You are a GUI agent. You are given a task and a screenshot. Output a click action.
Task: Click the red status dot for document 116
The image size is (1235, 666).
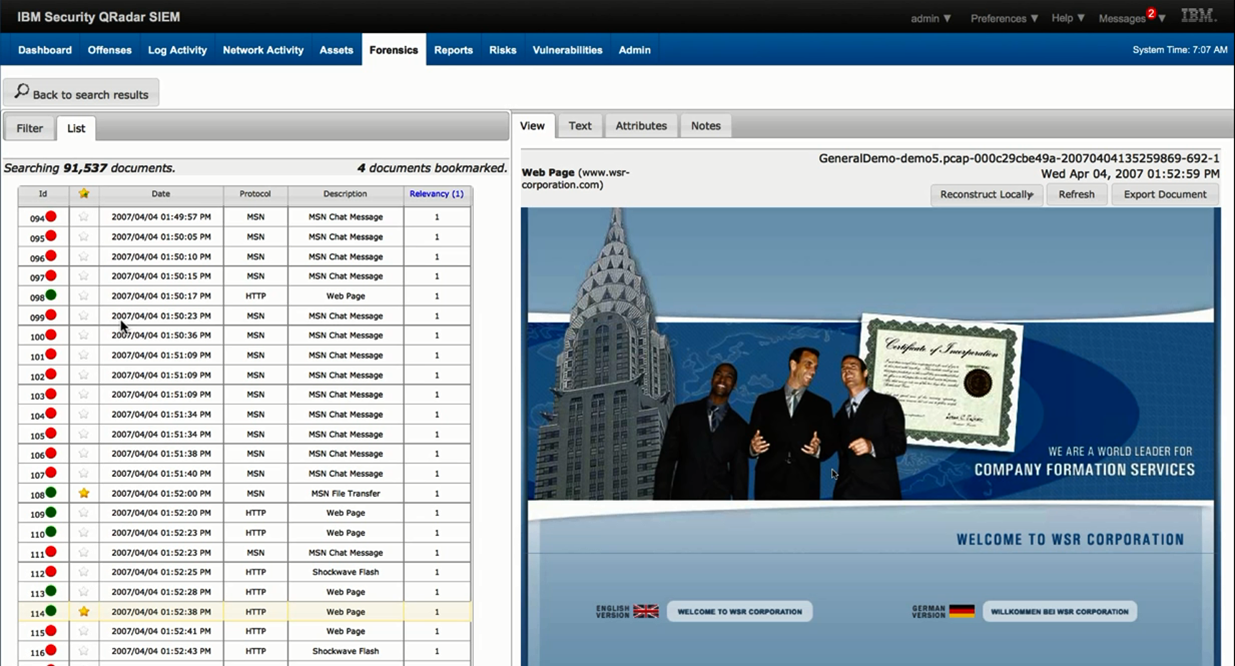pyautogui.click(x=51, y=651)
